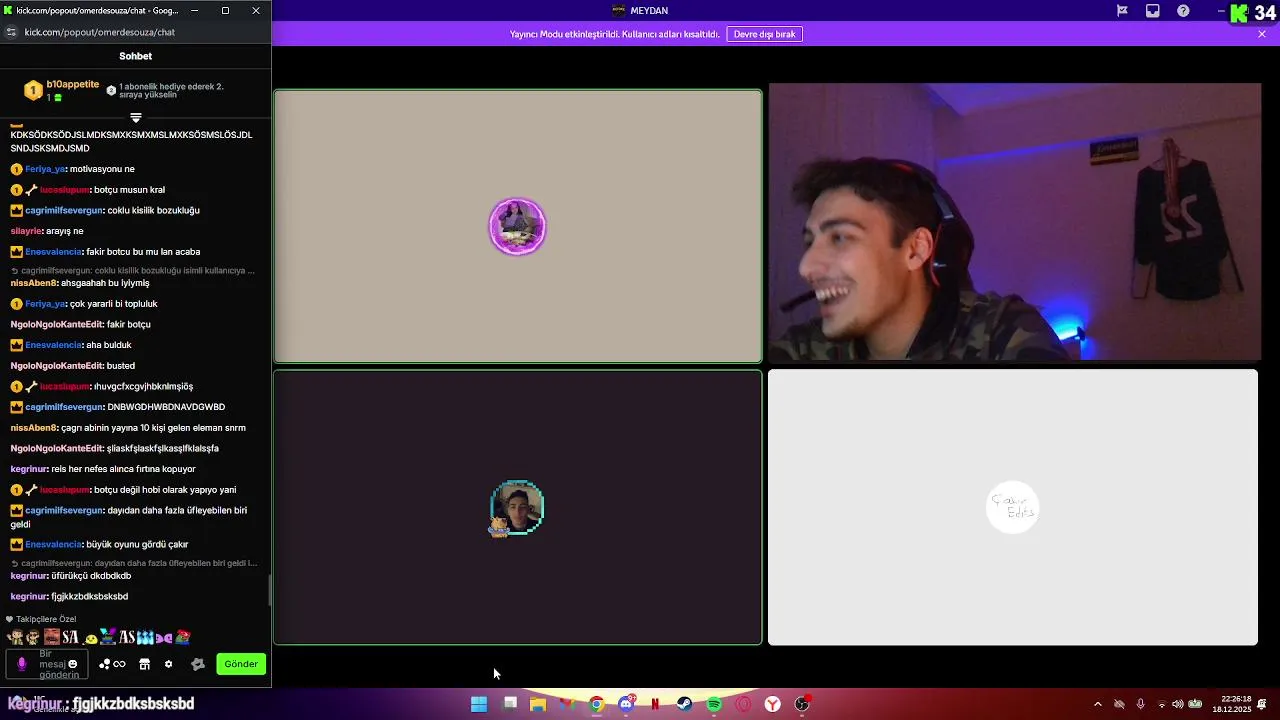Open the chat shop storefront icon
Screen dimensions: 1280x720
[144, 664]
